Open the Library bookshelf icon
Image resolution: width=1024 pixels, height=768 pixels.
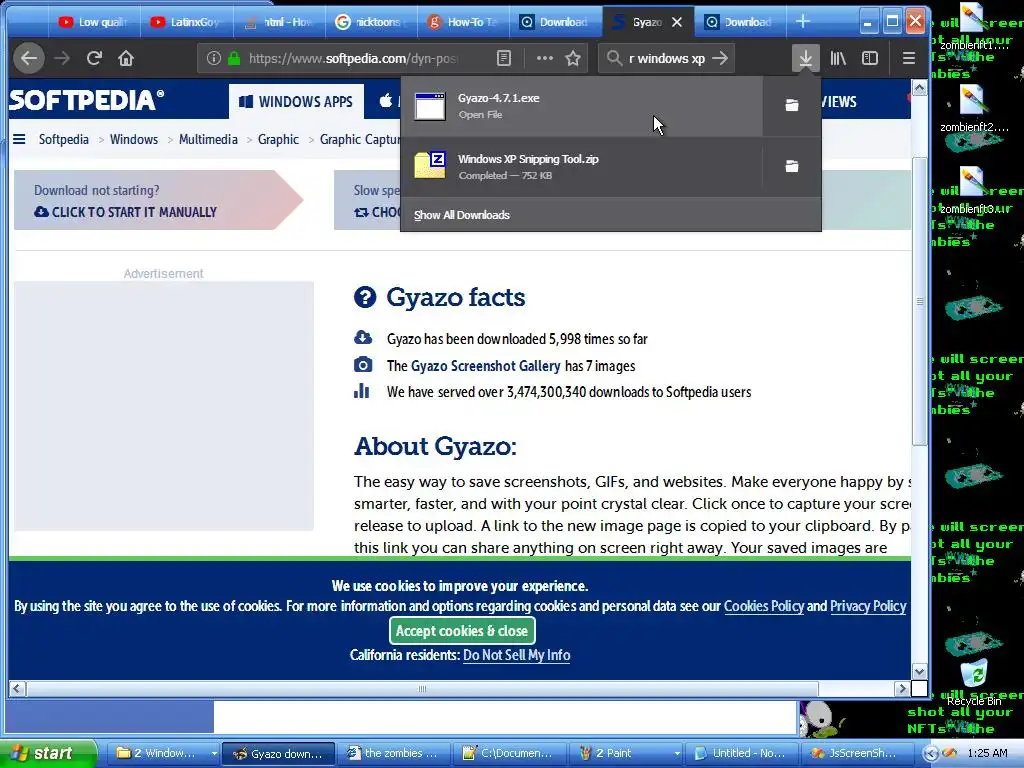tap(838, 58)
